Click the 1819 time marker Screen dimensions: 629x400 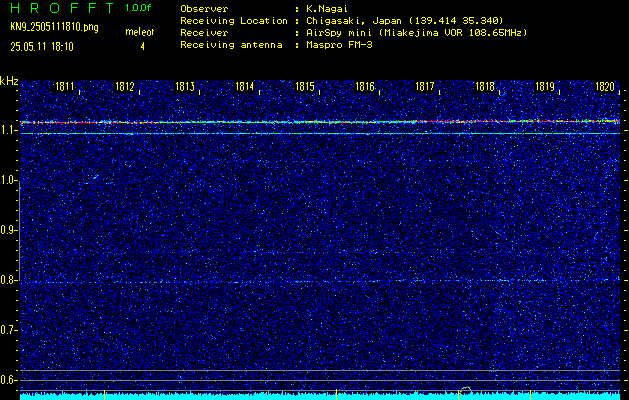pos(545,86)
